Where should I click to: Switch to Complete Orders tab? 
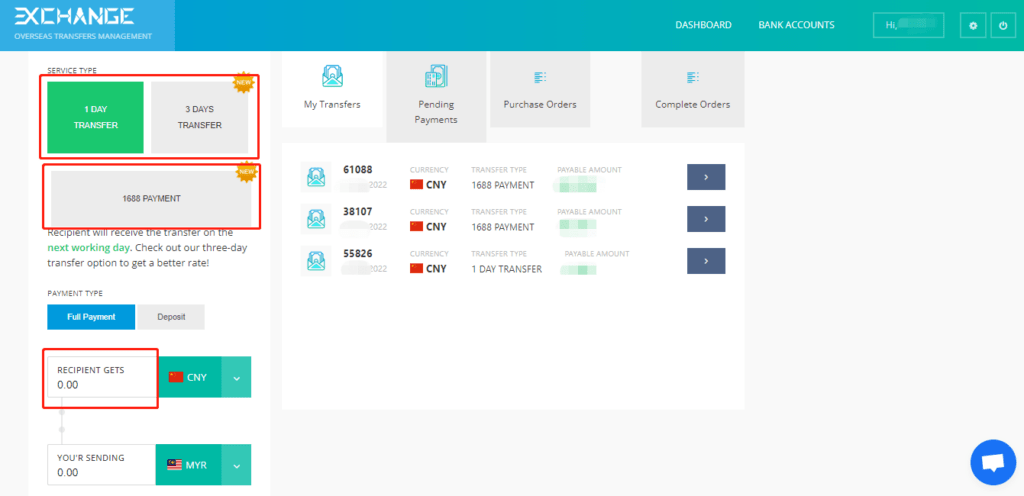click(693, 89)
